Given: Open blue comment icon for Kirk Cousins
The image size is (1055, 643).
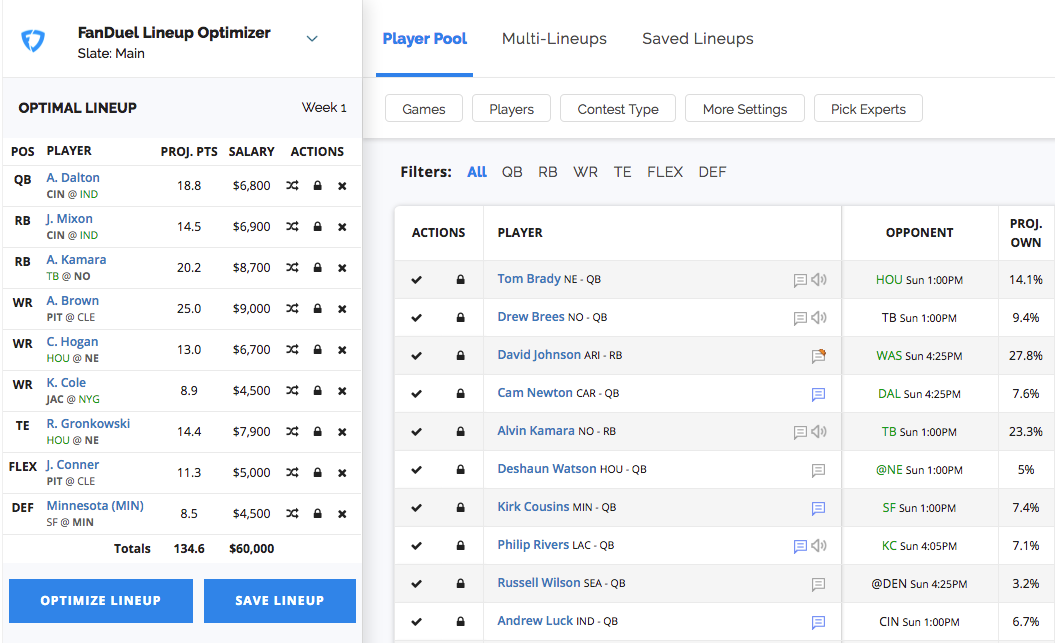Looking at the screenshot, I should (x=818, y=508).
